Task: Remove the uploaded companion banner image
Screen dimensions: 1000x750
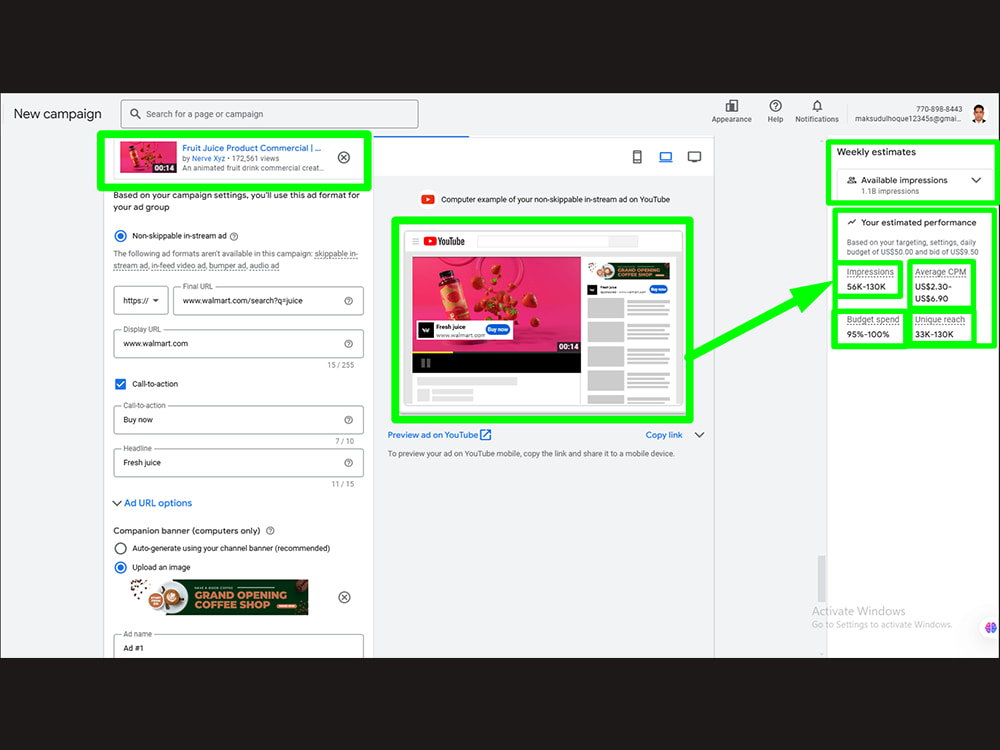Action: 344,597
